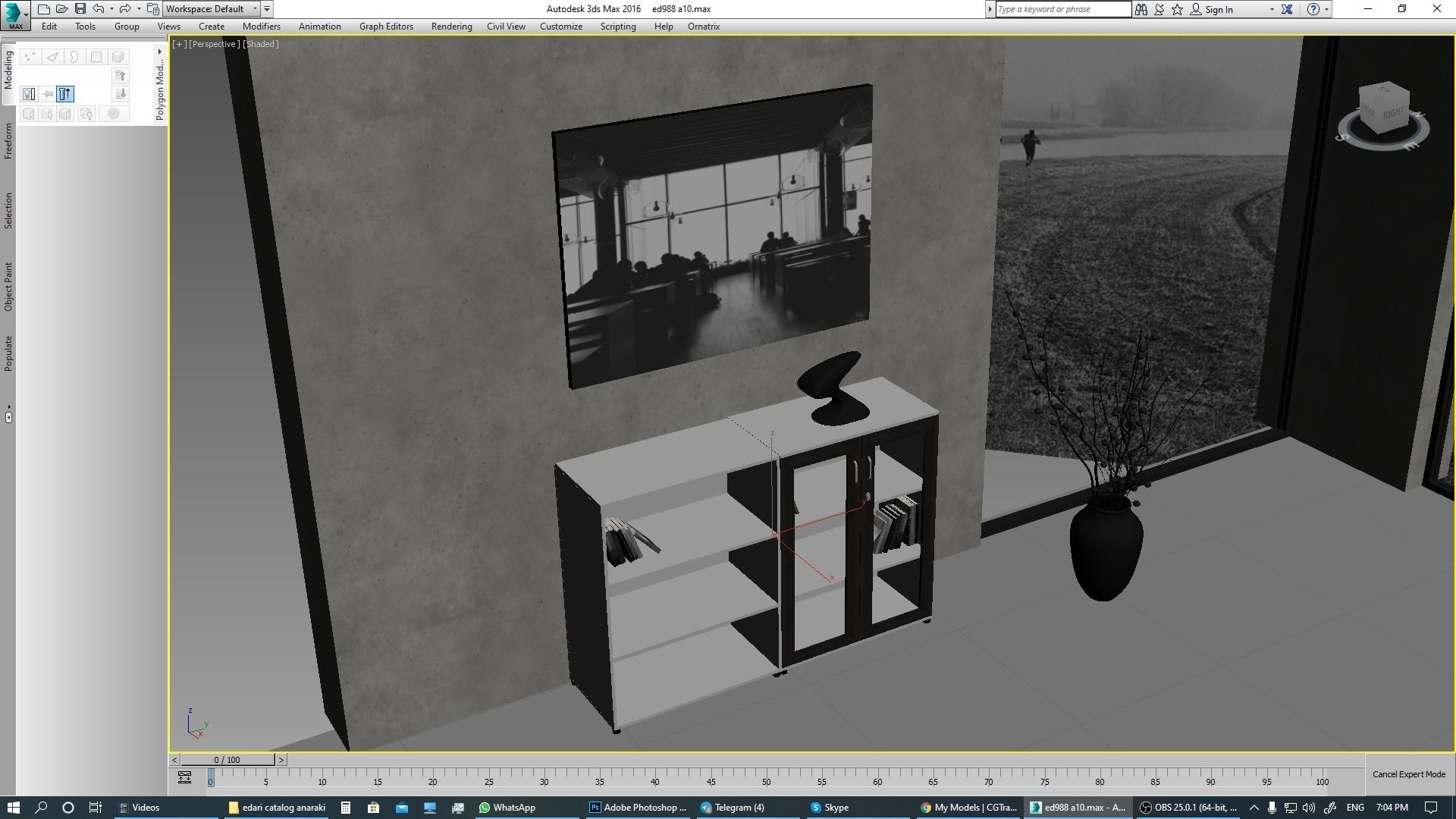1456x819 pixels.
Task: Click Sign In link
Action: [1219, 10]
